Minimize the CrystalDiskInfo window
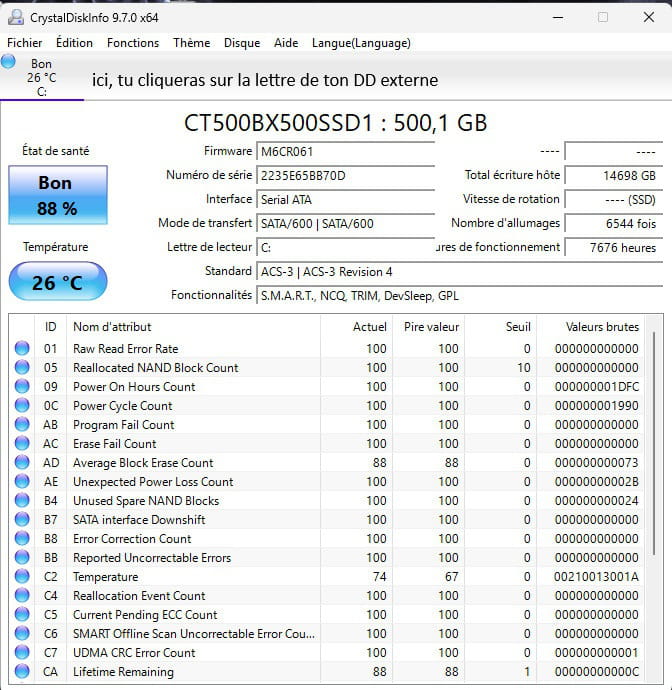This screenshot has height=690, width=672. [558, 18]
